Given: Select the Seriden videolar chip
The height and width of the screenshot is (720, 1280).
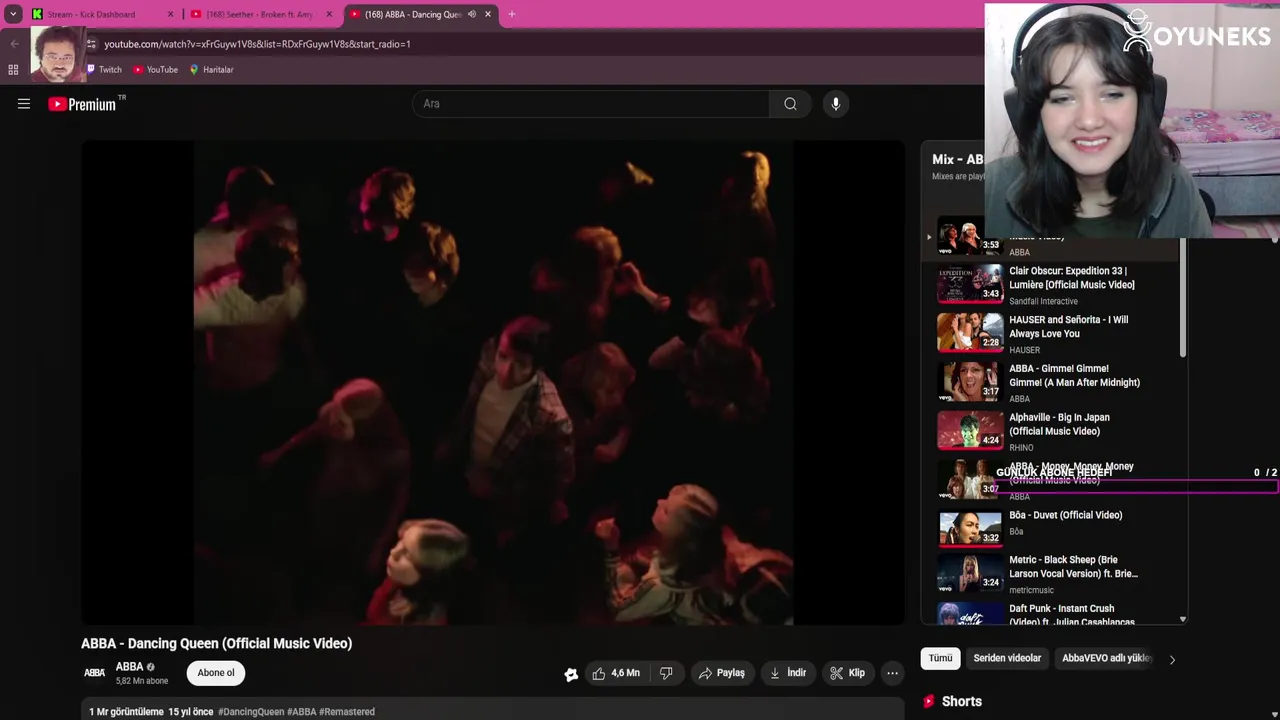Looking at the screenshot, I should (x=1007, y=658).
